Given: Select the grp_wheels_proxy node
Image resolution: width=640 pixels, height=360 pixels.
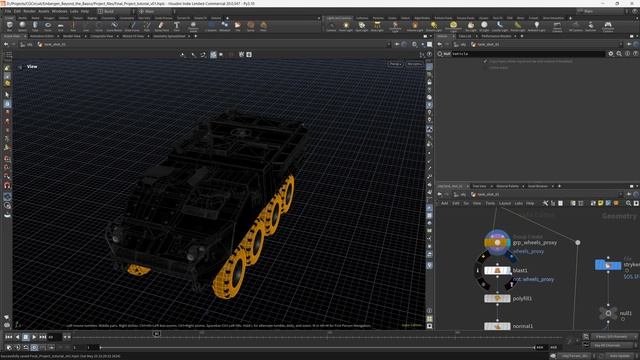Looking at the screenshot, I should tap(497, 242).
